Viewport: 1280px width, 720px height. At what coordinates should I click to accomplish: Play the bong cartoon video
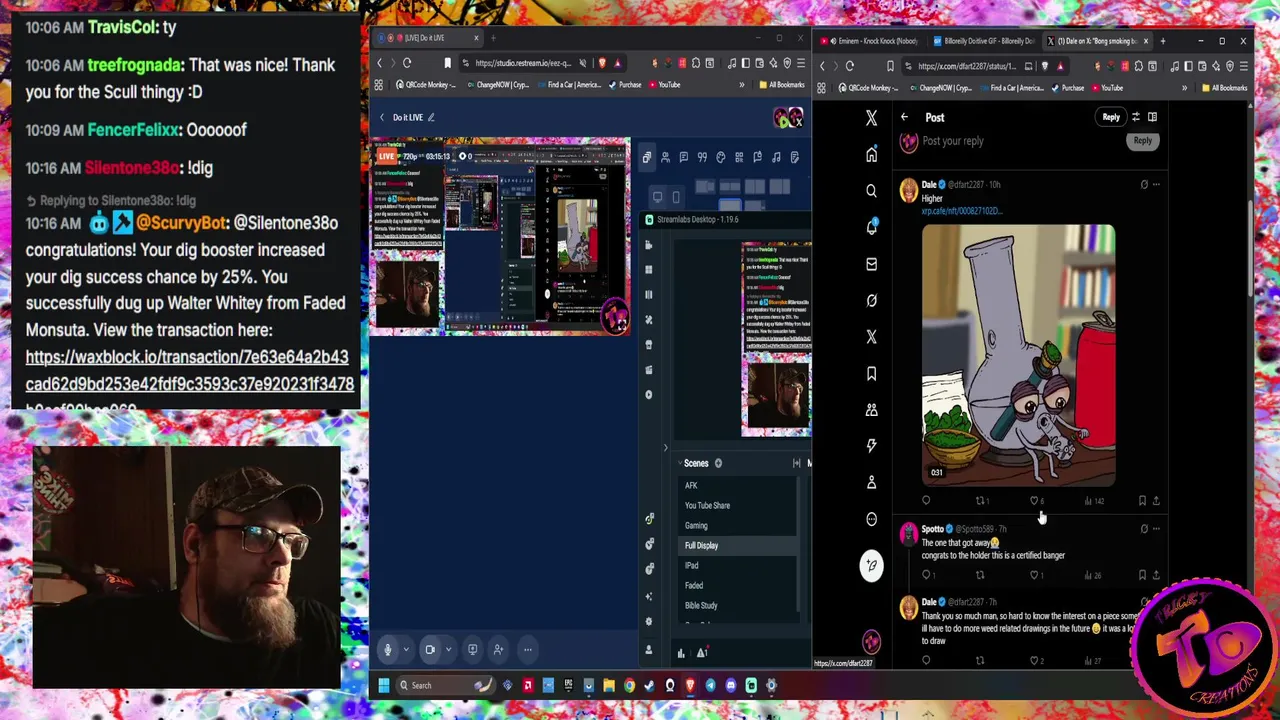[x=1018, y=355]
